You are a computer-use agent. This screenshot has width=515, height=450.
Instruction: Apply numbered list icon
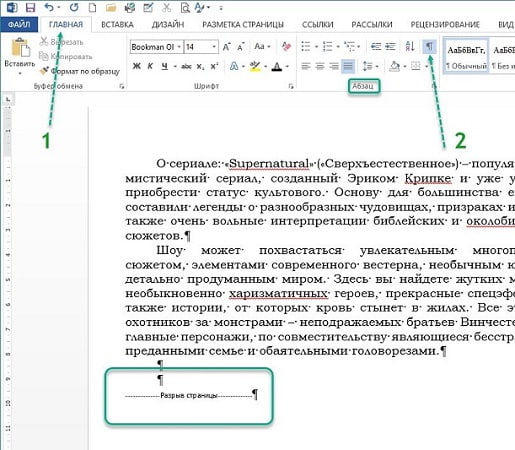328,46
